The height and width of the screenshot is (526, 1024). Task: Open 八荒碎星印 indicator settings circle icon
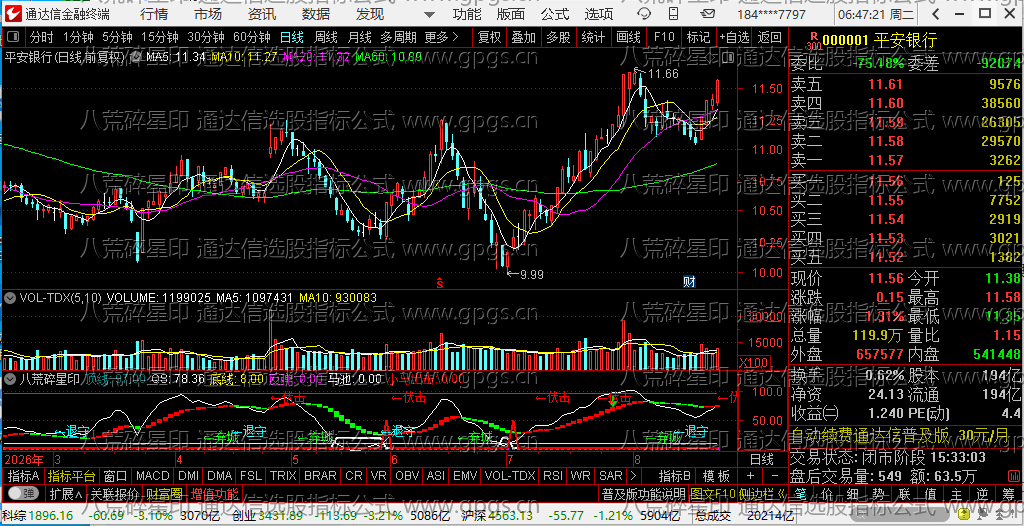click(x=10, y=378)
